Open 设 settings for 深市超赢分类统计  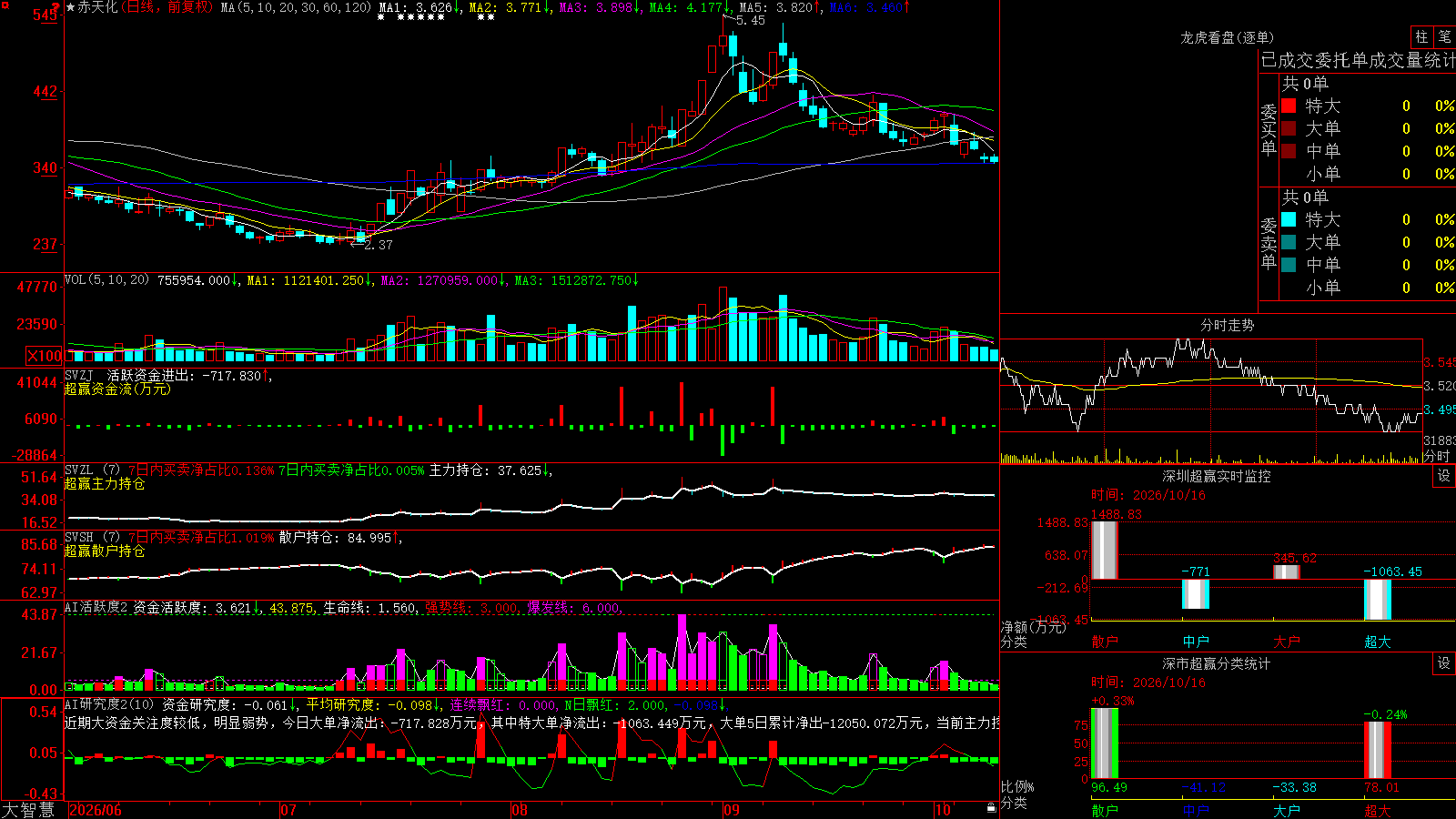click(1444, 664)
